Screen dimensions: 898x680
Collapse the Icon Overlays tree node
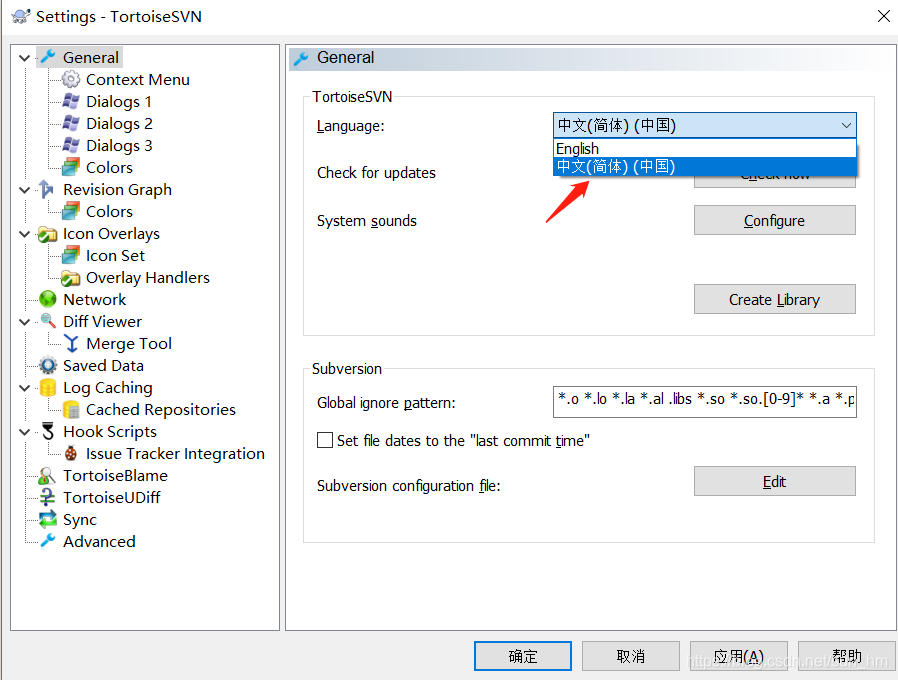(25, 234)
